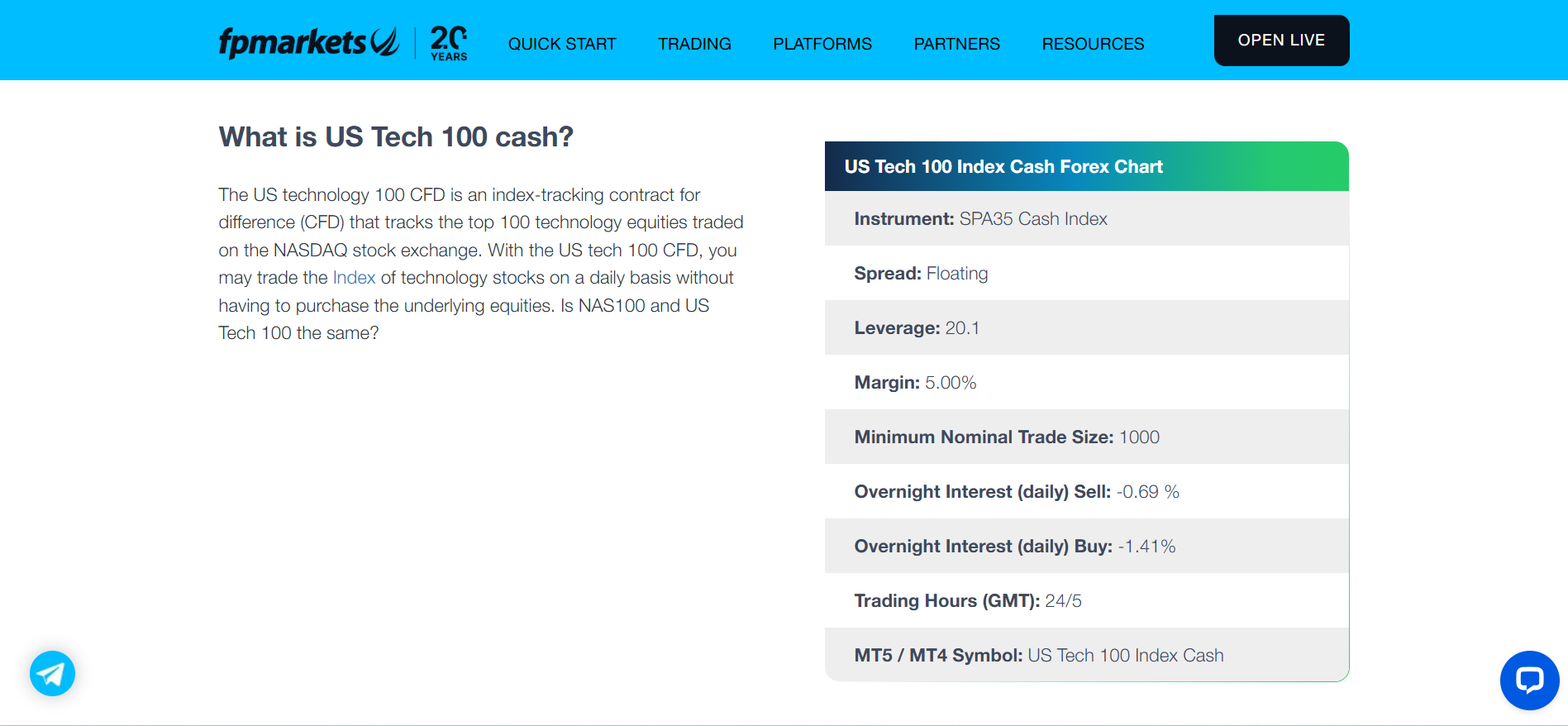Click the fpmarkets logo
This screenshot has width=1568, height=726.
(x=308, y=42)
